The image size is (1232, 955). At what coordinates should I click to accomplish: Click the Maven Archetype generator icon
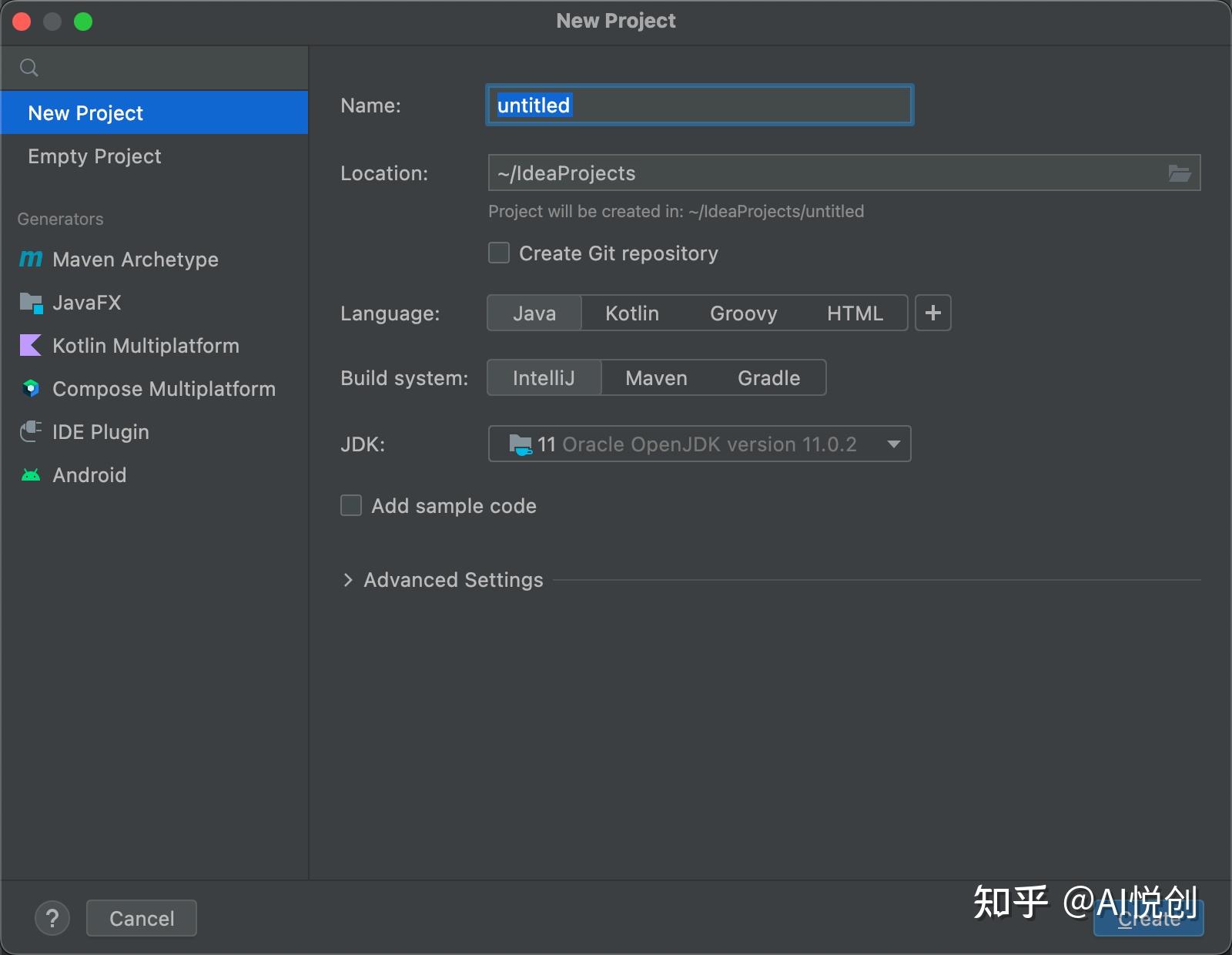[31, 260]
